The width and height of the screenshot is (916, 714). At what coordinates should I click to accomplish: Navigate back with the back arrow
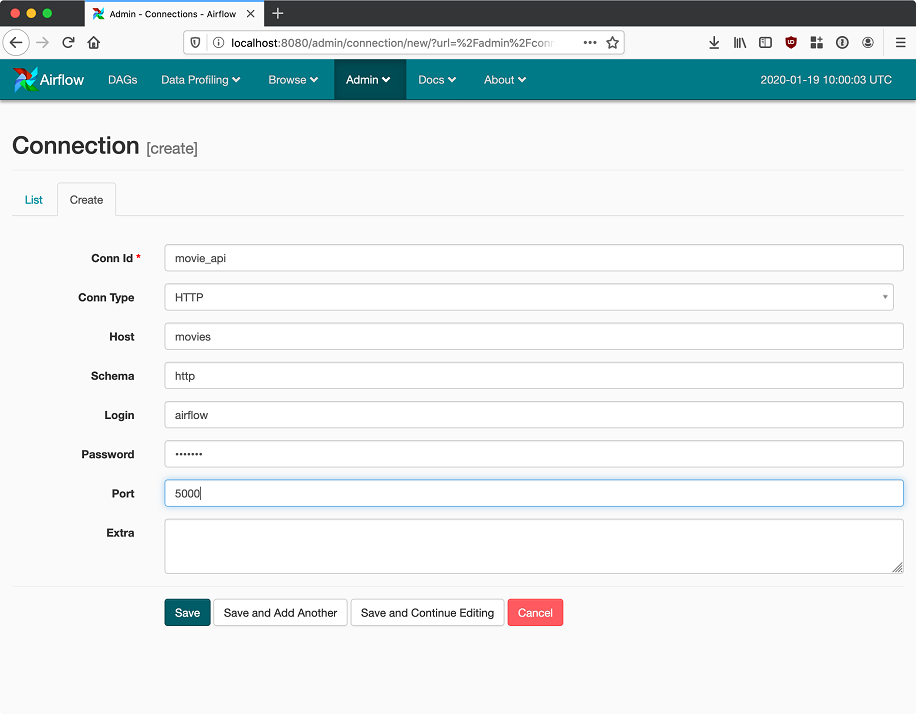(16, 43)
